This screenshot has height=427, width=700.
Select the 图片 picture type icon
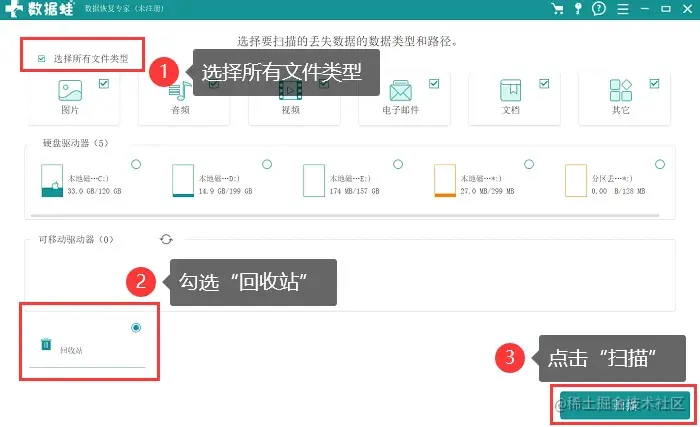point(70,90)
